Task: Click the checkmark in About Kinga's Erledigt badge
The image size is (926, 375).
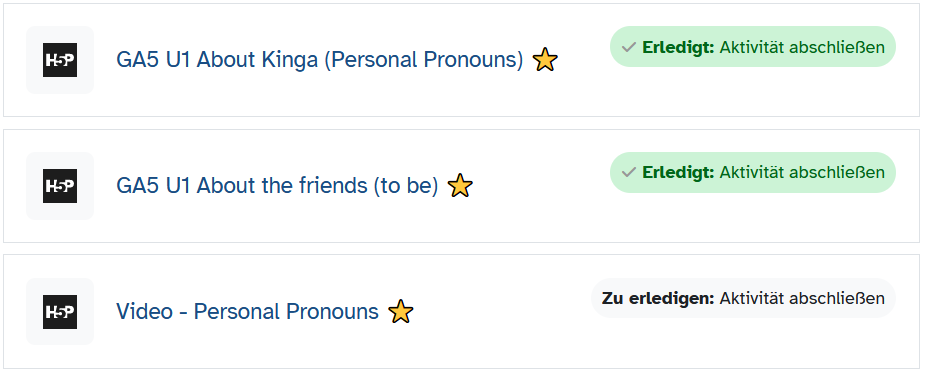Action: tap(629, 47)
